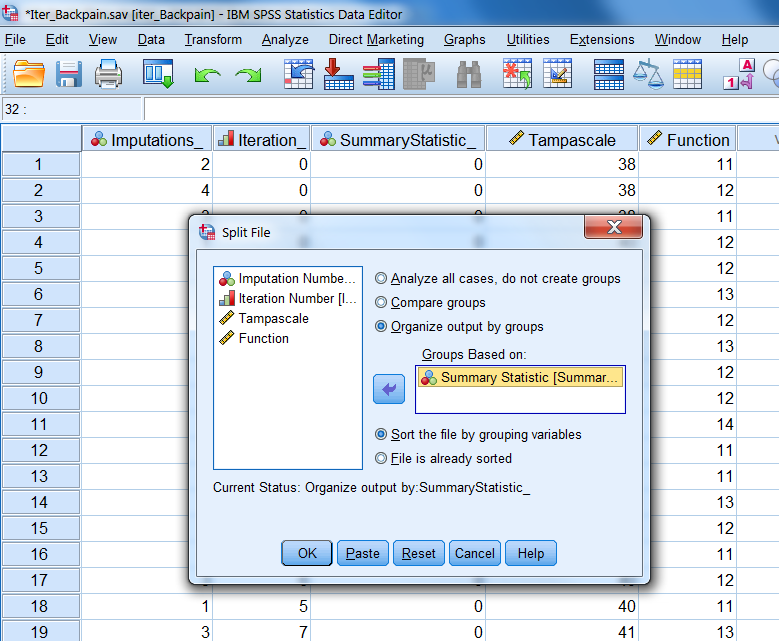Click the Go to variable toolbar icon

point(338,74)
